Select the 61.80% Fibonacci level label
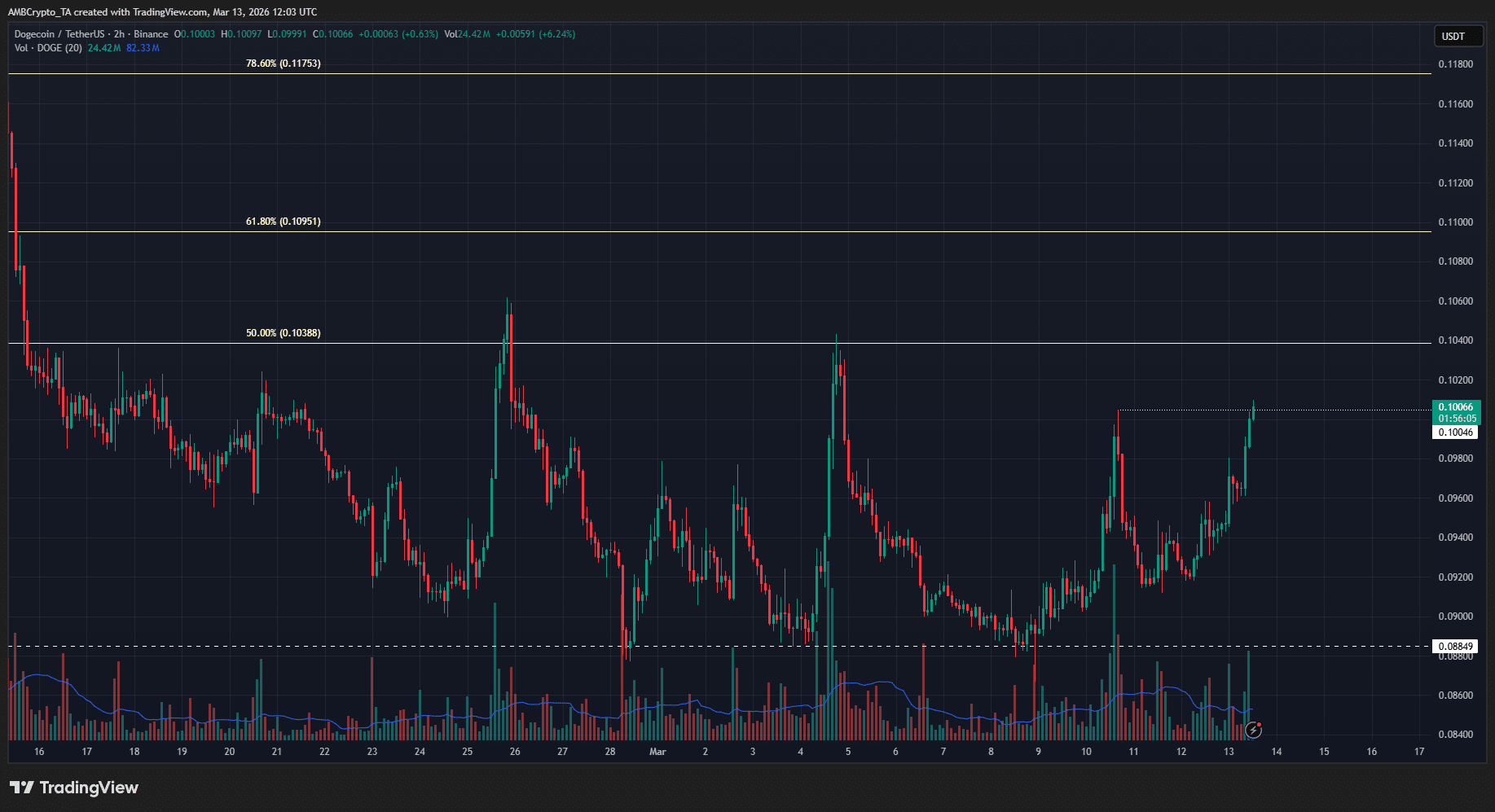The image size is (1495, 812). [x=283, y=221]
